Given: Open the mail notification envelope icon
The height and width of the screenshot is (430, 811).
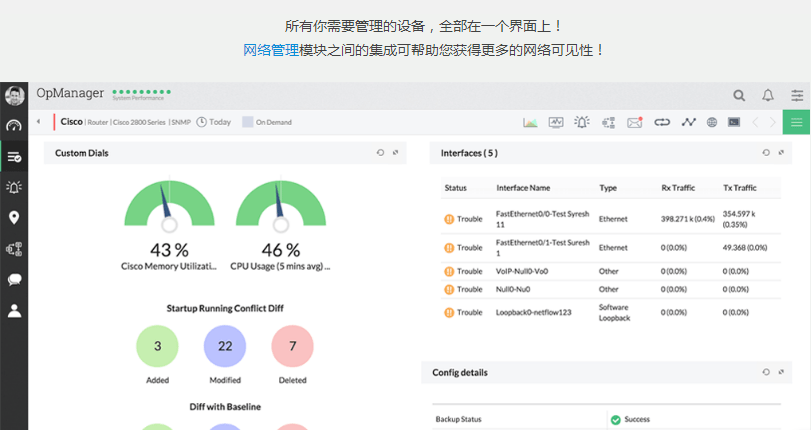Looking at the screenshot, I should [635, 122].
